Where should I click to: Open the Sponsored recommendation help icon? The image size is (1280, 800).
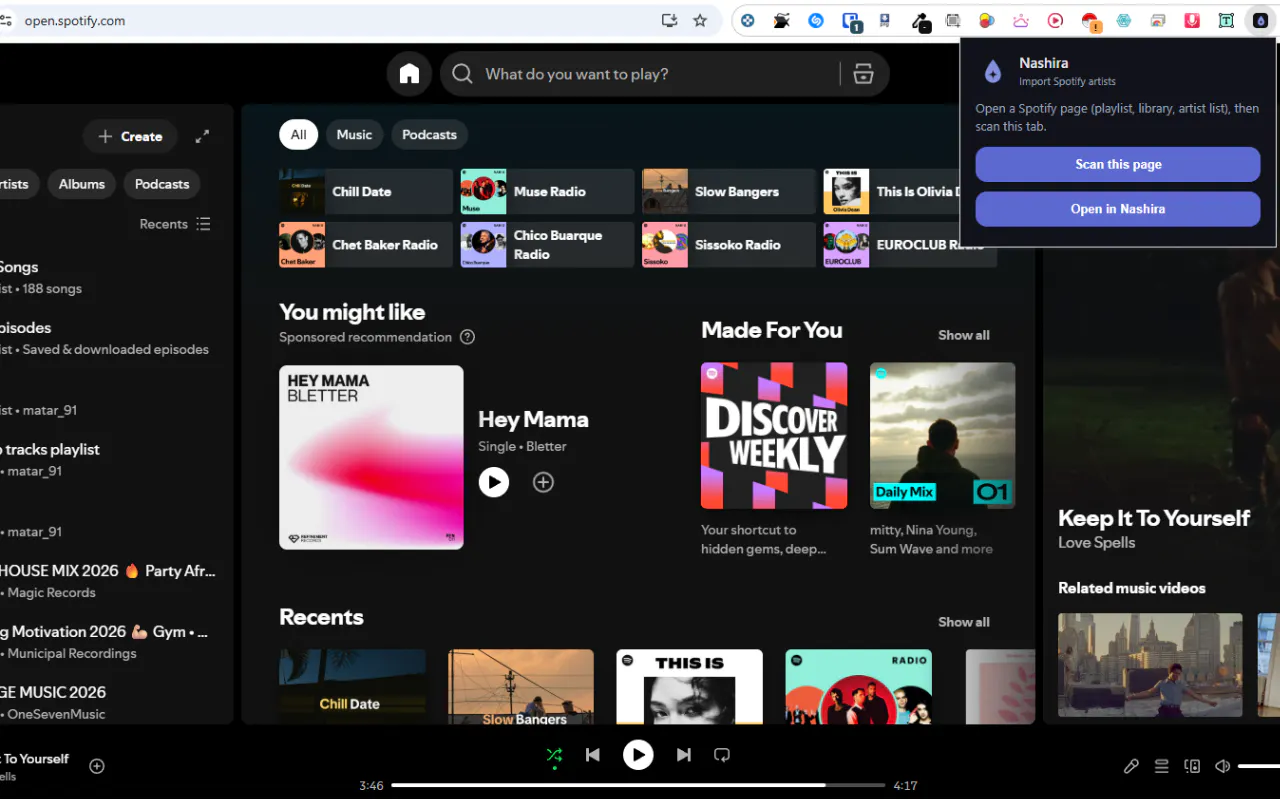click(x=467, y=337)
